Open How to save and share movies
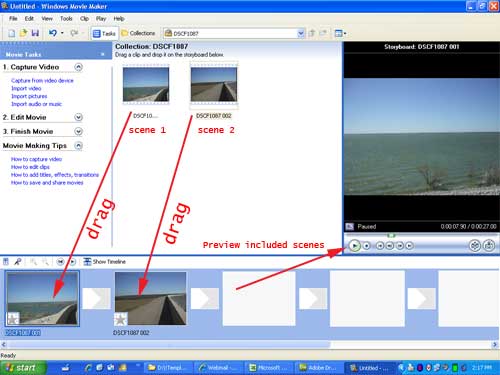This screenshot has width=500, height=375. [47, 182]
